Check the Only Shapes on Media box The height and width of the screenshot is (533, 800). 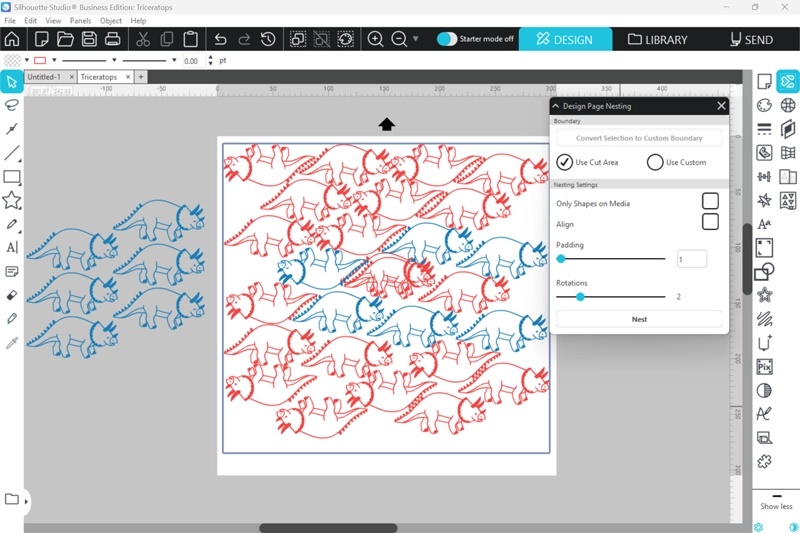[x=710, y=202]
